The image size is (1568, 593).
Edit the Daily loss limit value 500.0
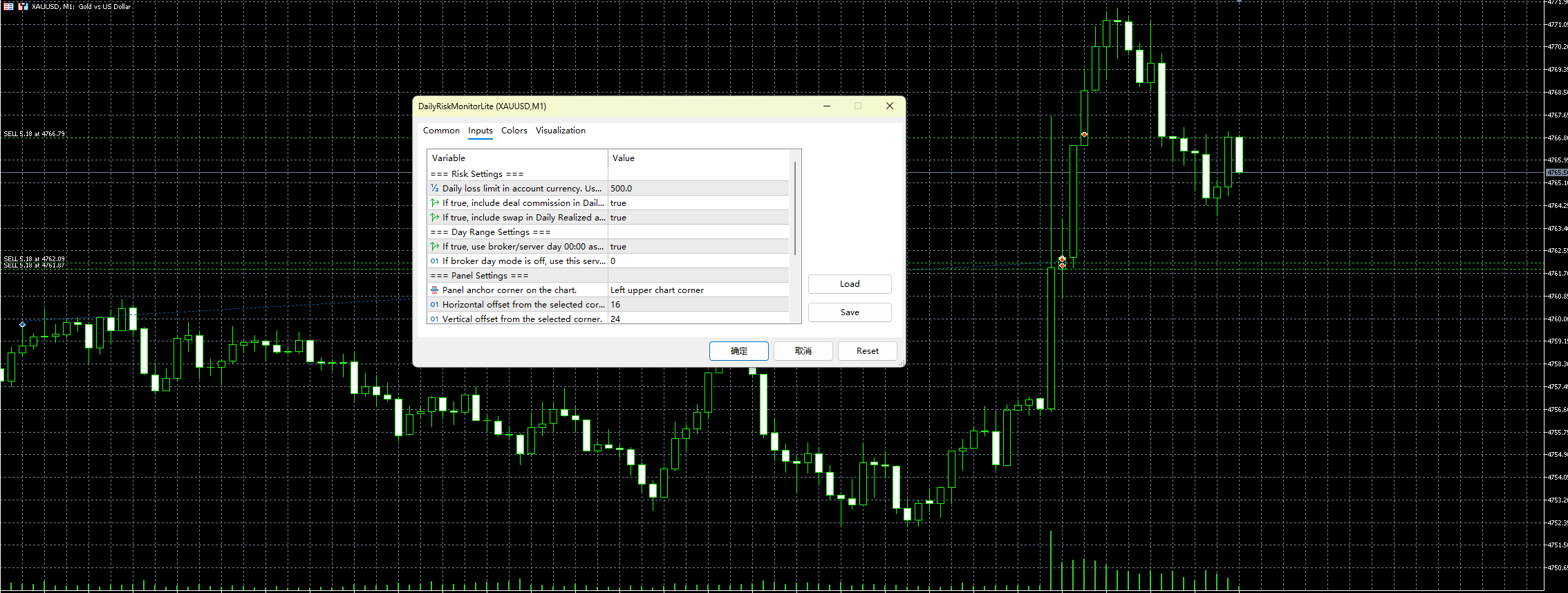[x=698, y=188]
